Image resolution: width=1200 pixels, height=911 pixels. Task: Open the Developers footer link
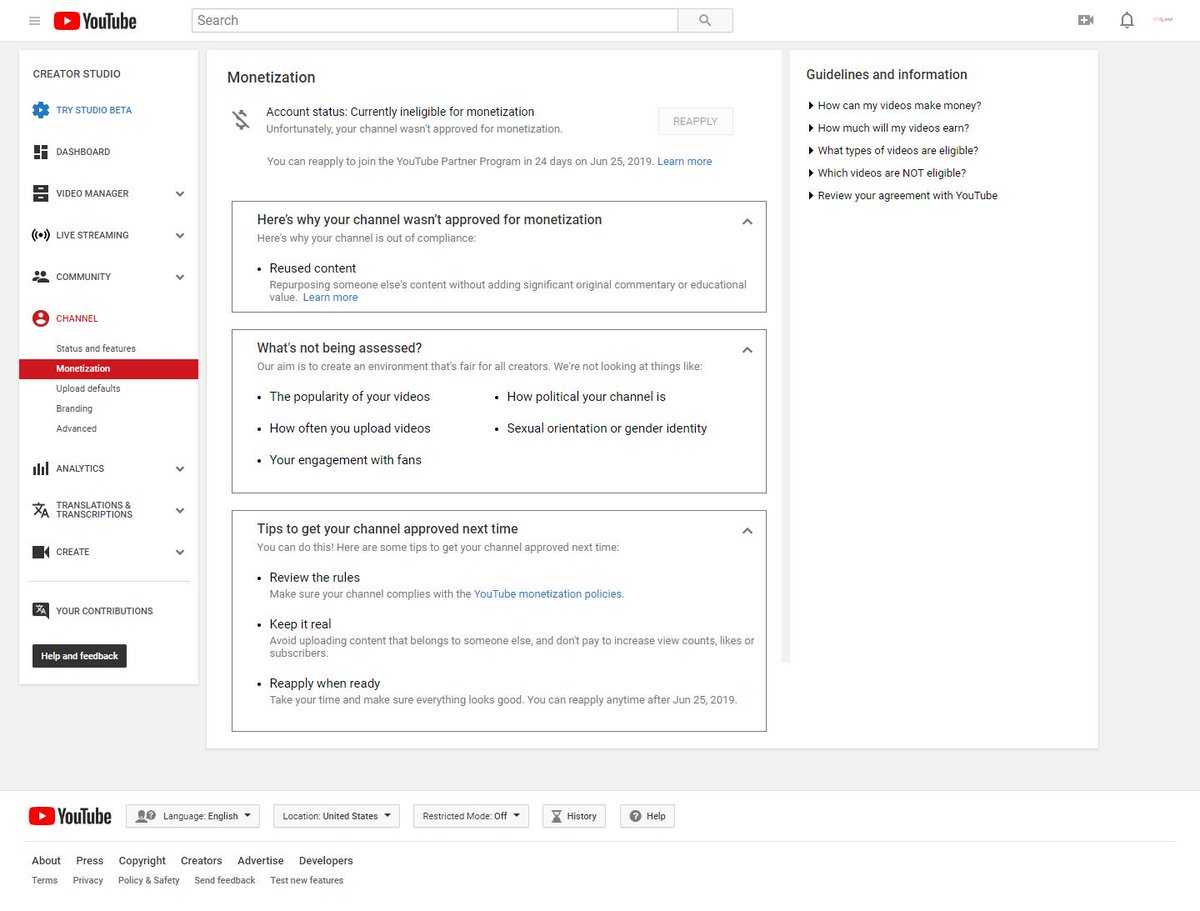326,861
